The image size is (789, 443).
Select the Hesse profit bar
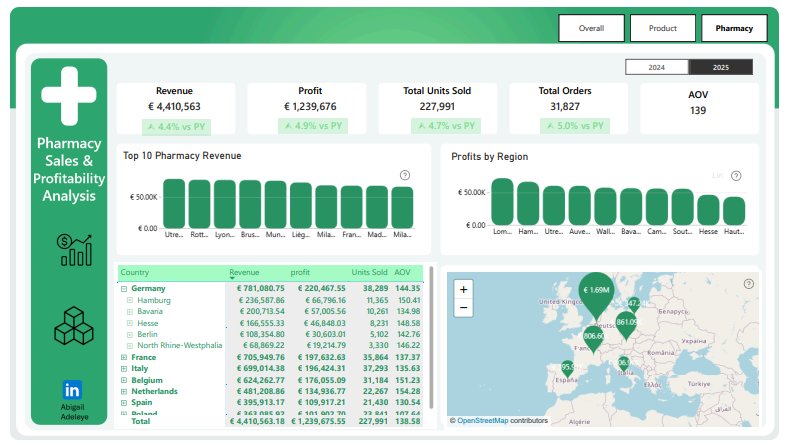[x=708, y=210]
